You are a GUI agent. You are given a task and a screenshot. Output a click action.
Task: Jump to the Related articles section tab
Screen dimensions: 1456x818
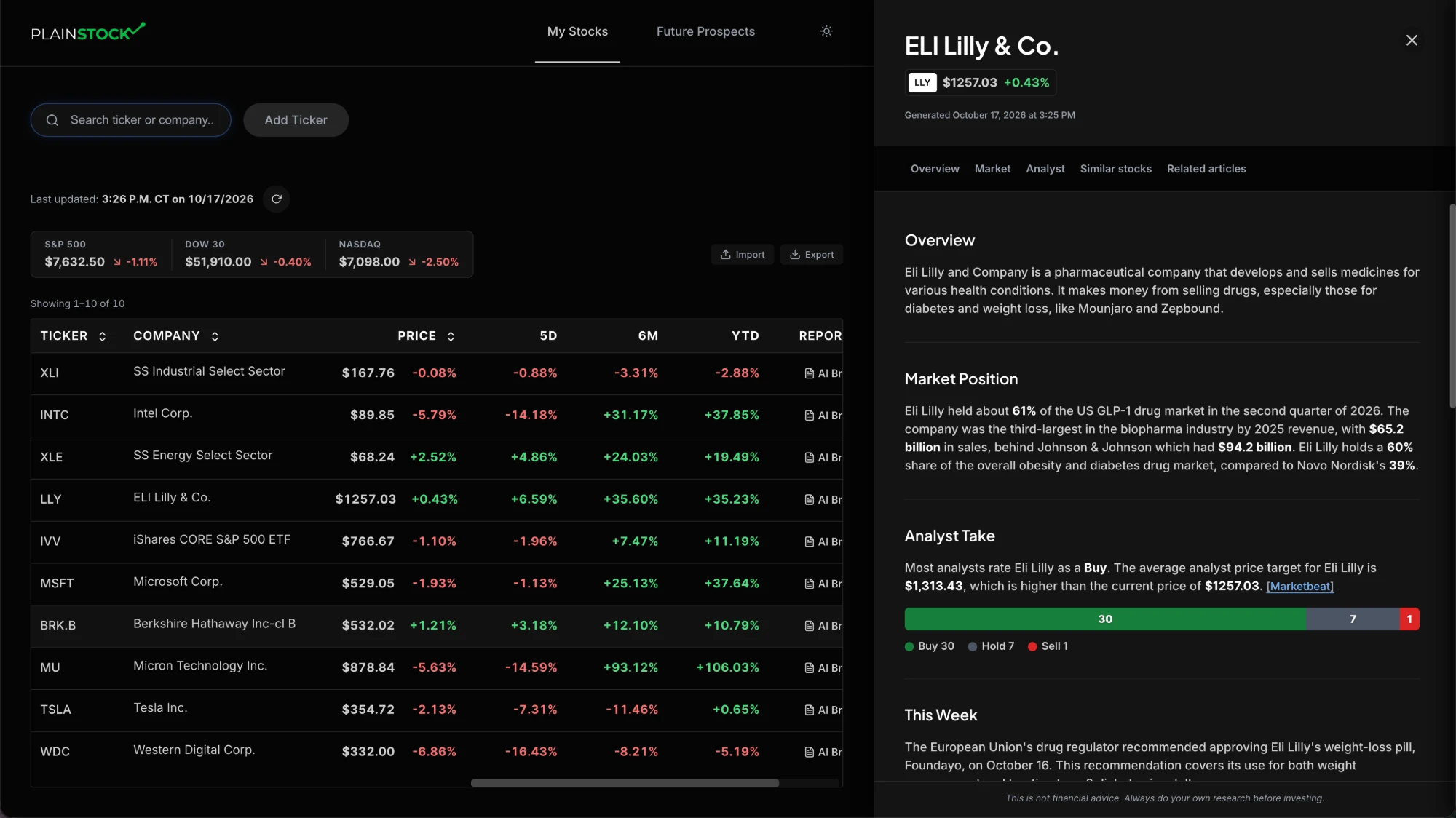click(x=1206, y=169)
